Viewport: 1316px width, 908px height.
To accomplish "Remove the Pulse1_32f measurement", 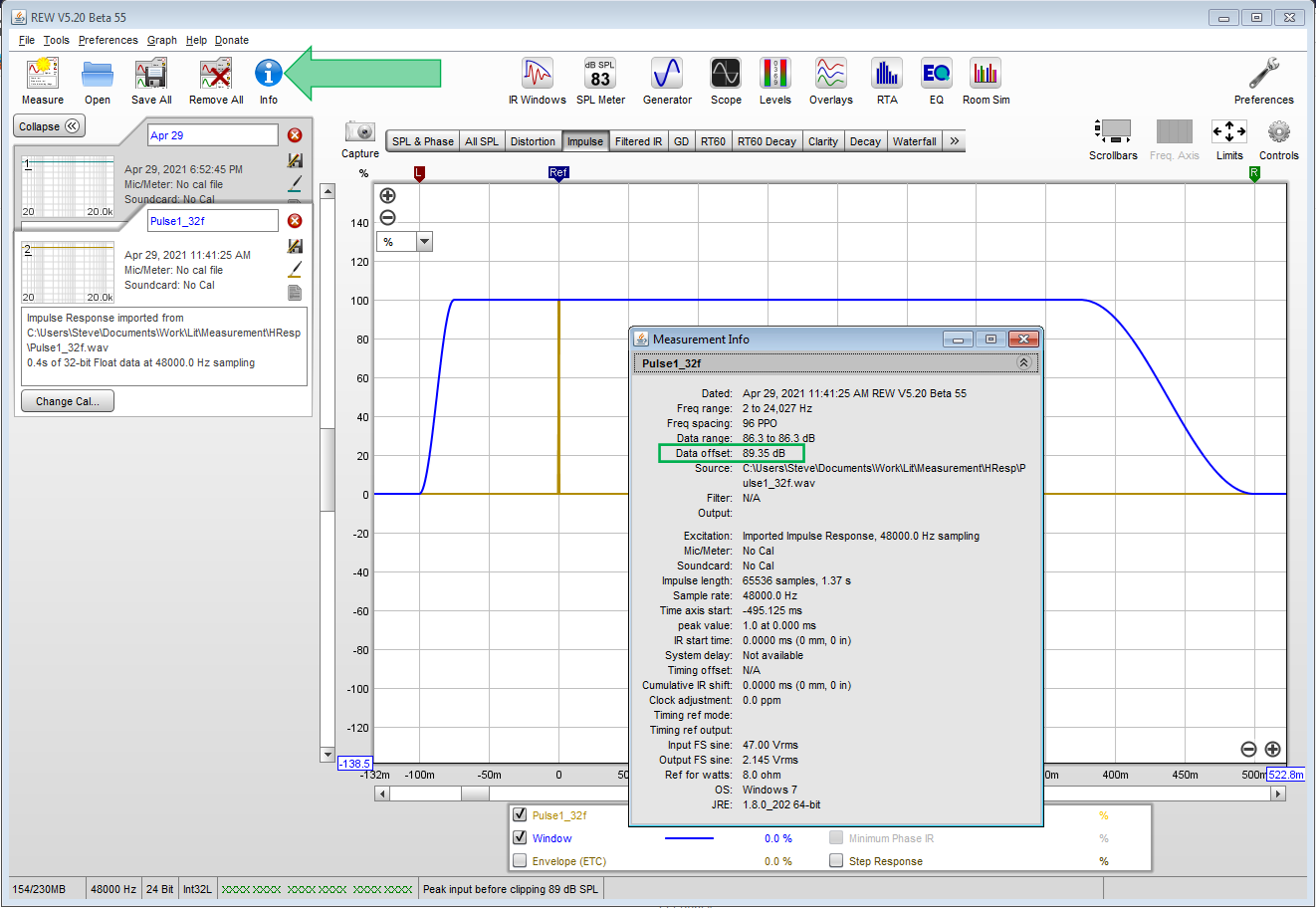I will [295, 221].
